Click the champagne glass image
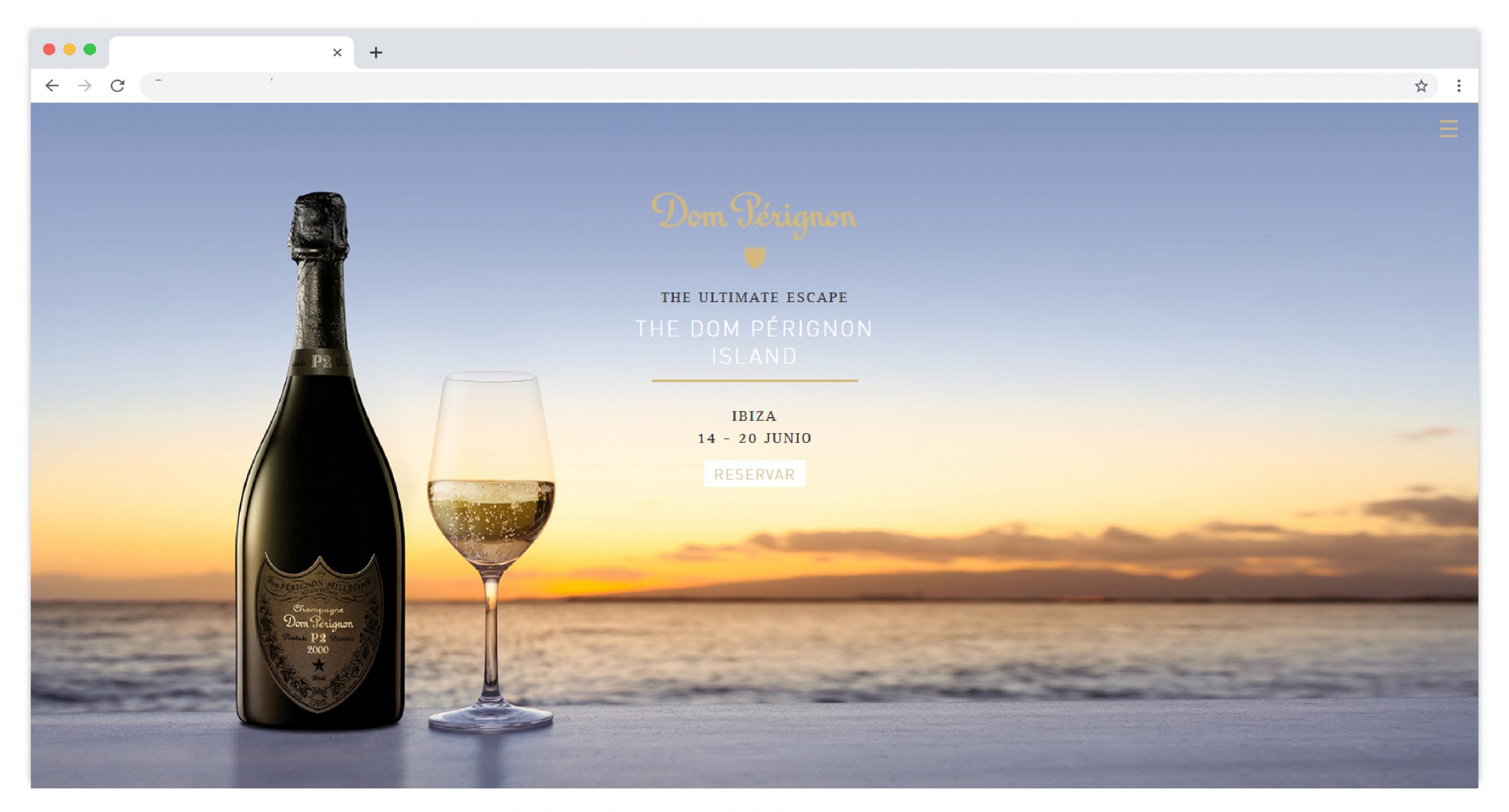 coord(490,551)
